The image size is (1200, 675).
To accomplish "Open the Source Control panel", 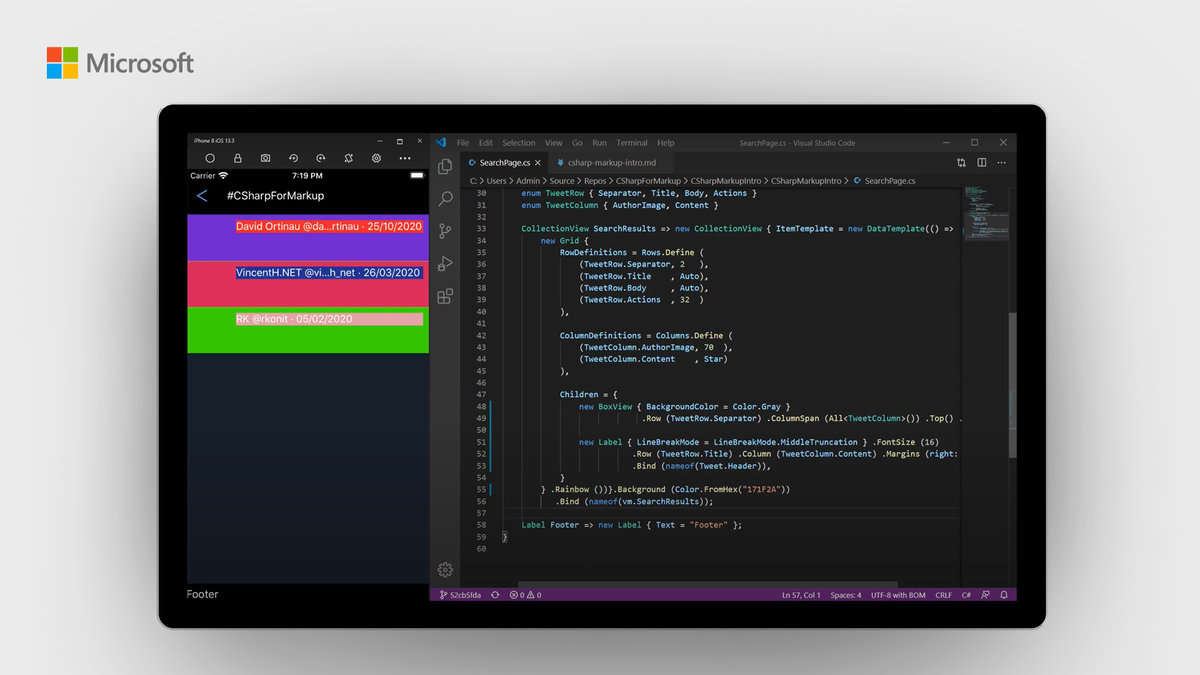I will click(x=445, y=230).
